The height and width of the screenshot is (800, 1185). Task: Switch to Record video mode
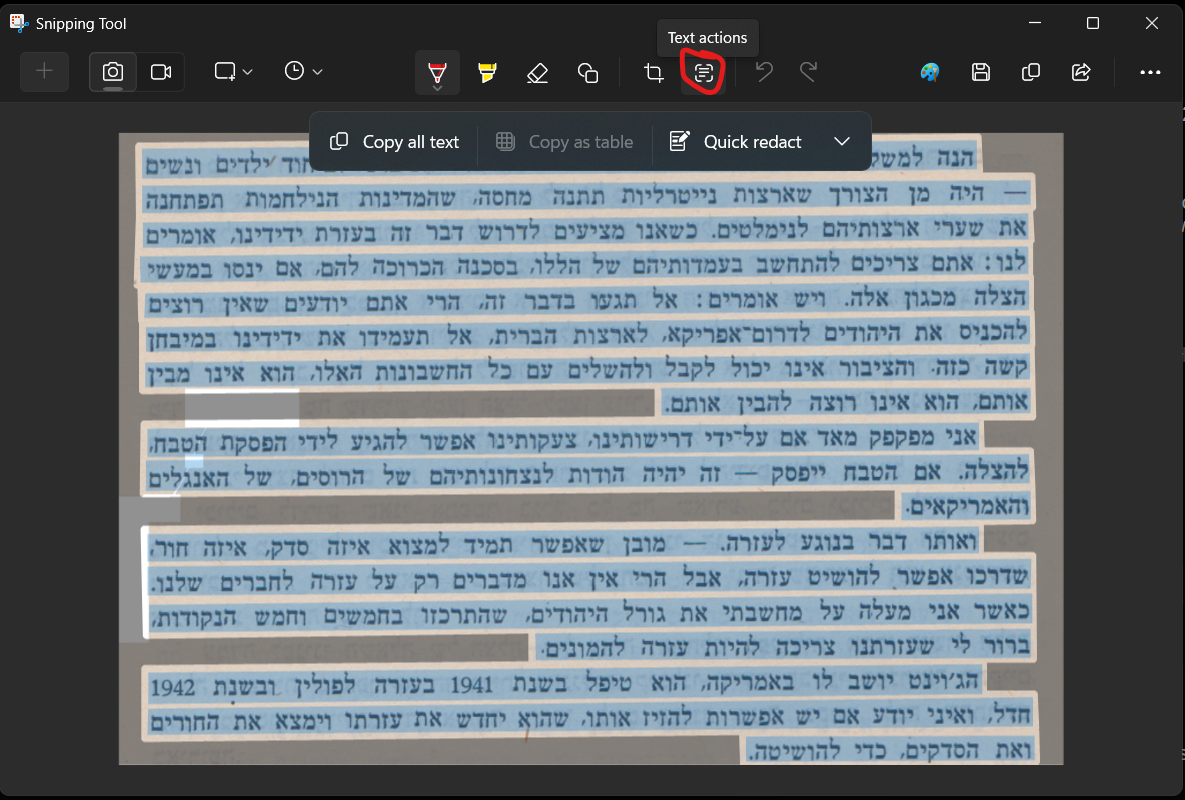[161, 72]
